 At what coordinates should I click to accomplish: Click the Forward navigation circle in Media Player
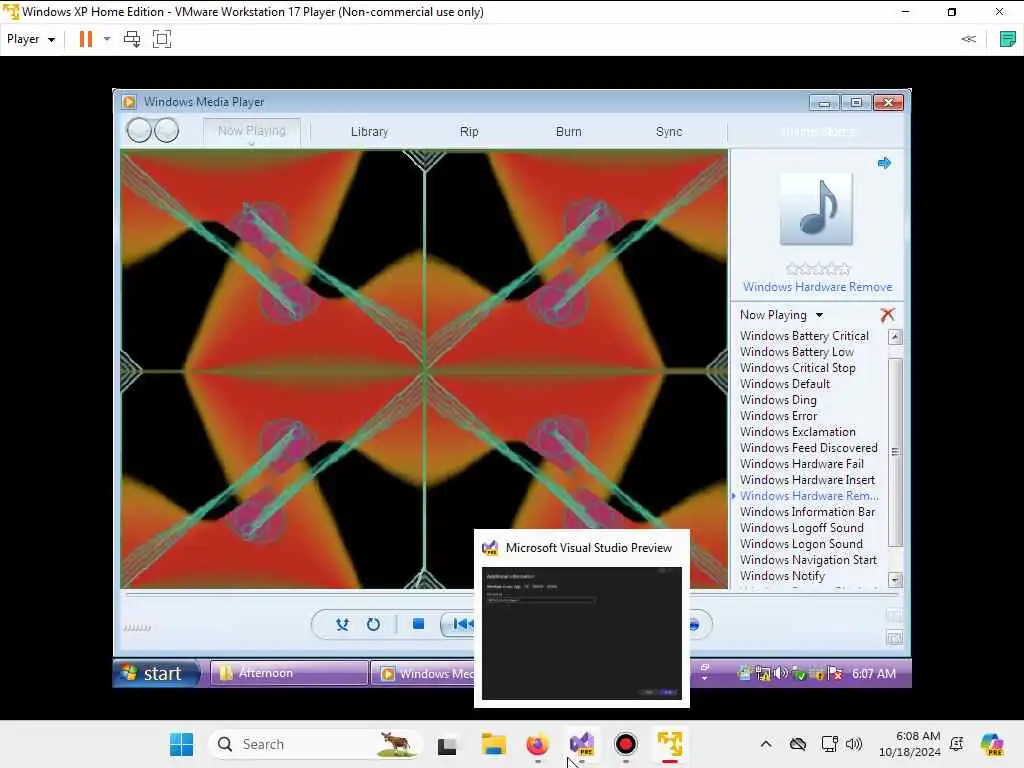(x=167, y=130)
